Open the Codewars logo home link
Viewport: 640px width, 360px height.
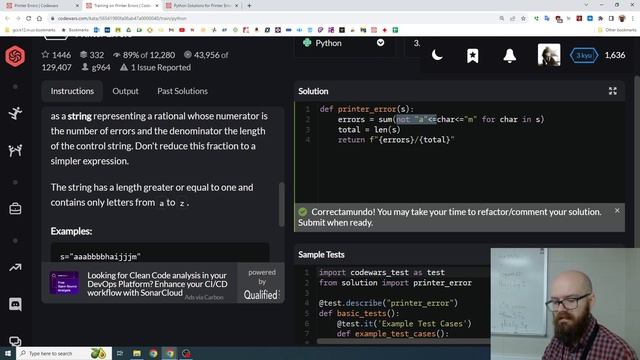15,56
